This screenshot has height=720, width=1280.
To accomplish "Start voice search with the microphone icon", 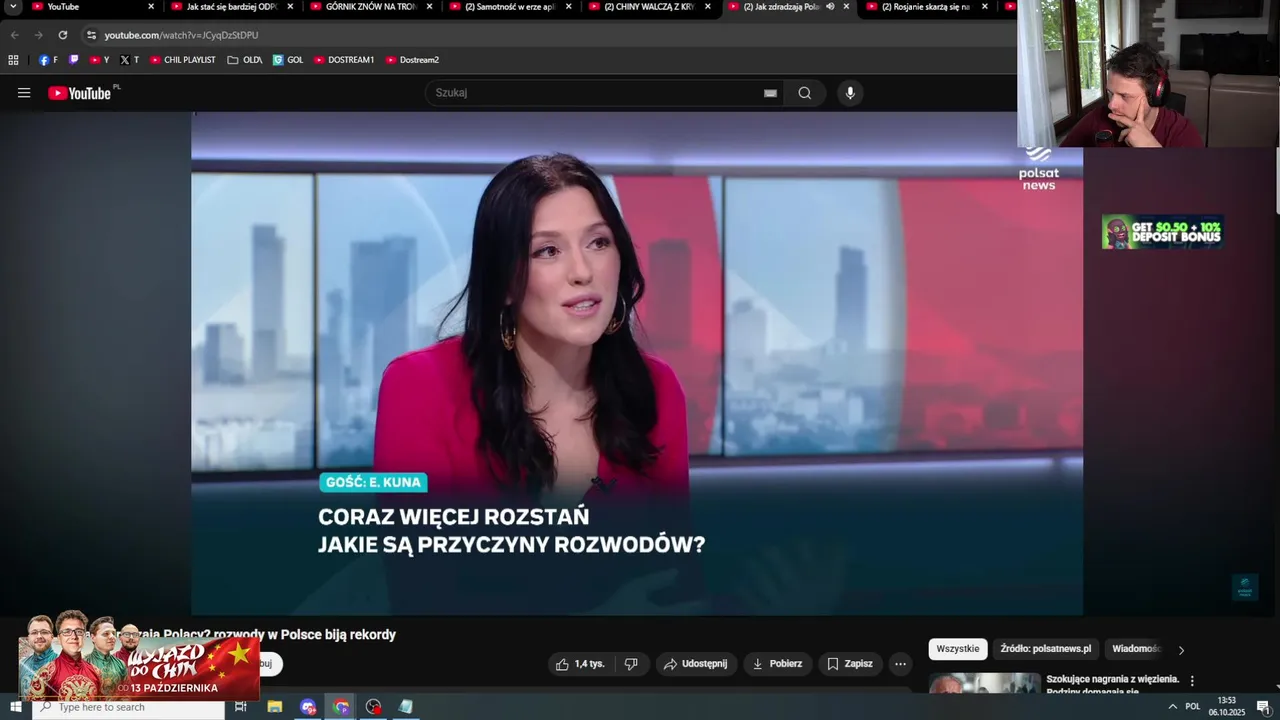I will pos(850,93).
